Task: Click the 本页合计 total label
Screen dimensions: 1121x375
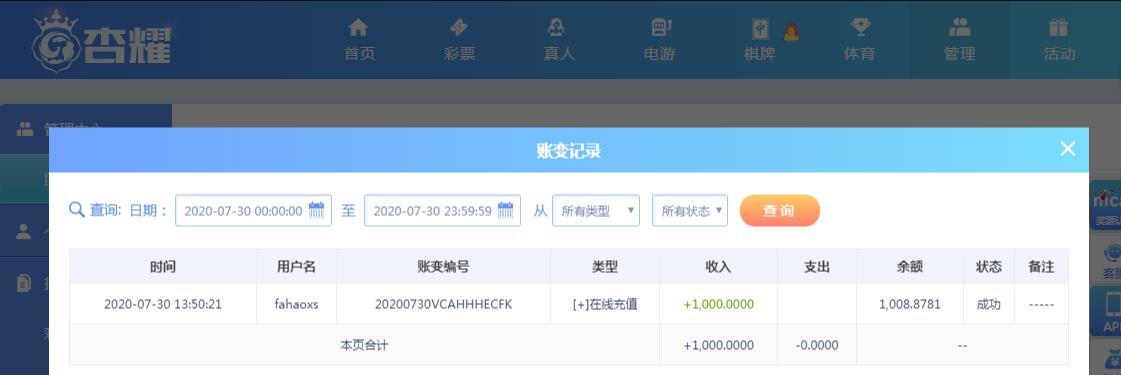Action: [364, 345]
